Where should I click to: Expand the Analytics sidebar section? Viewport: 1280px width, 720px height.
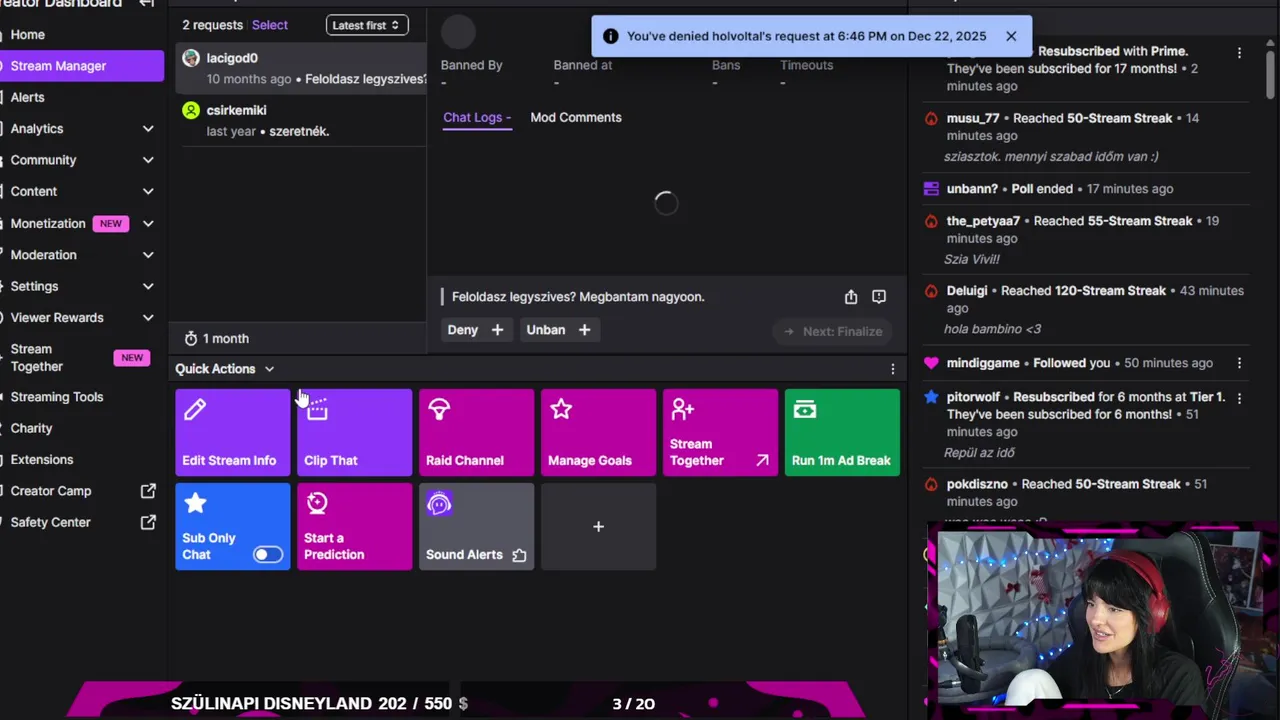click(148, 129)
